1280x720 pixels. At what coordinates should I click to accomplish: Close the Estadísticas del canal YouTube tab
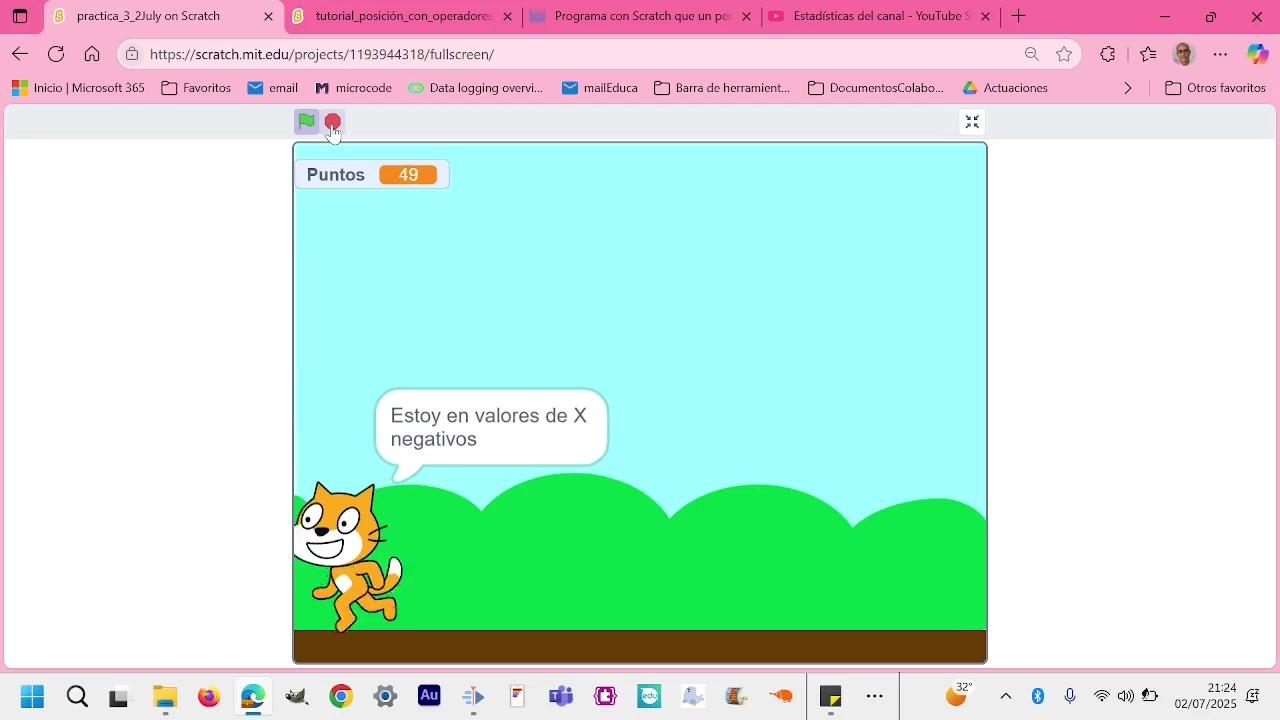[x=985, y=16]
